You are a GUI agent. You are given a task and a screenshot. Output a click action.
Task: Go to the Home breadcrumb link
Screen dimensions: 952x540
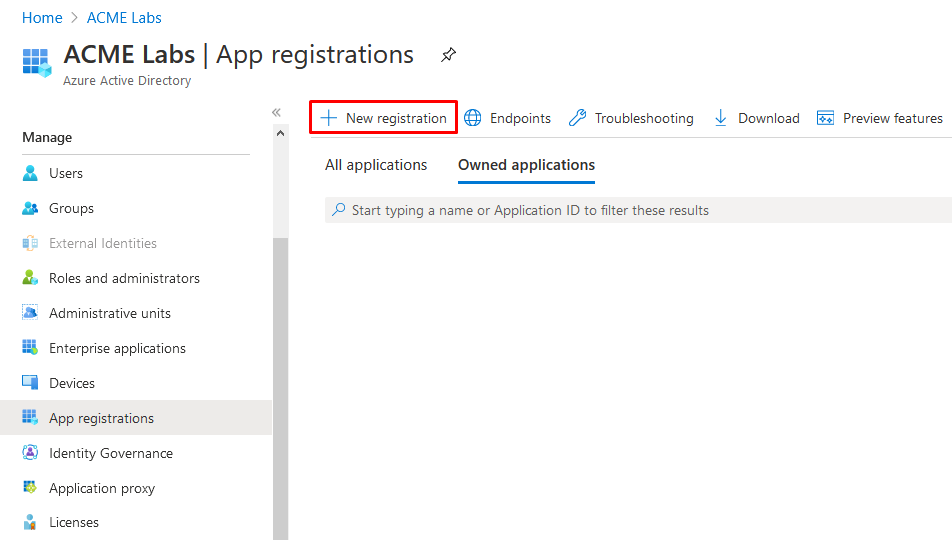(42, 18)
